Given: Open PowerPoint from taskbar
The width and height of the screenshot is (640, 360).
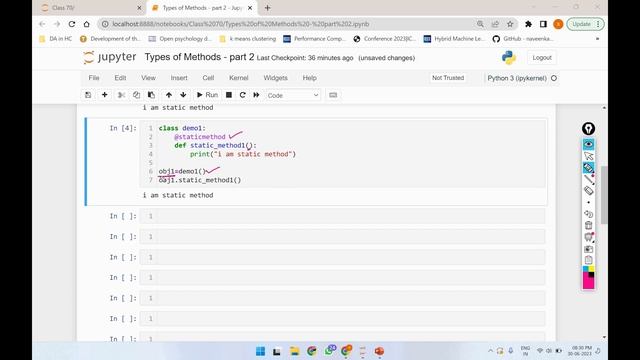Looking at the screenshot, I should pyautogui.click(x=379, y=351).
